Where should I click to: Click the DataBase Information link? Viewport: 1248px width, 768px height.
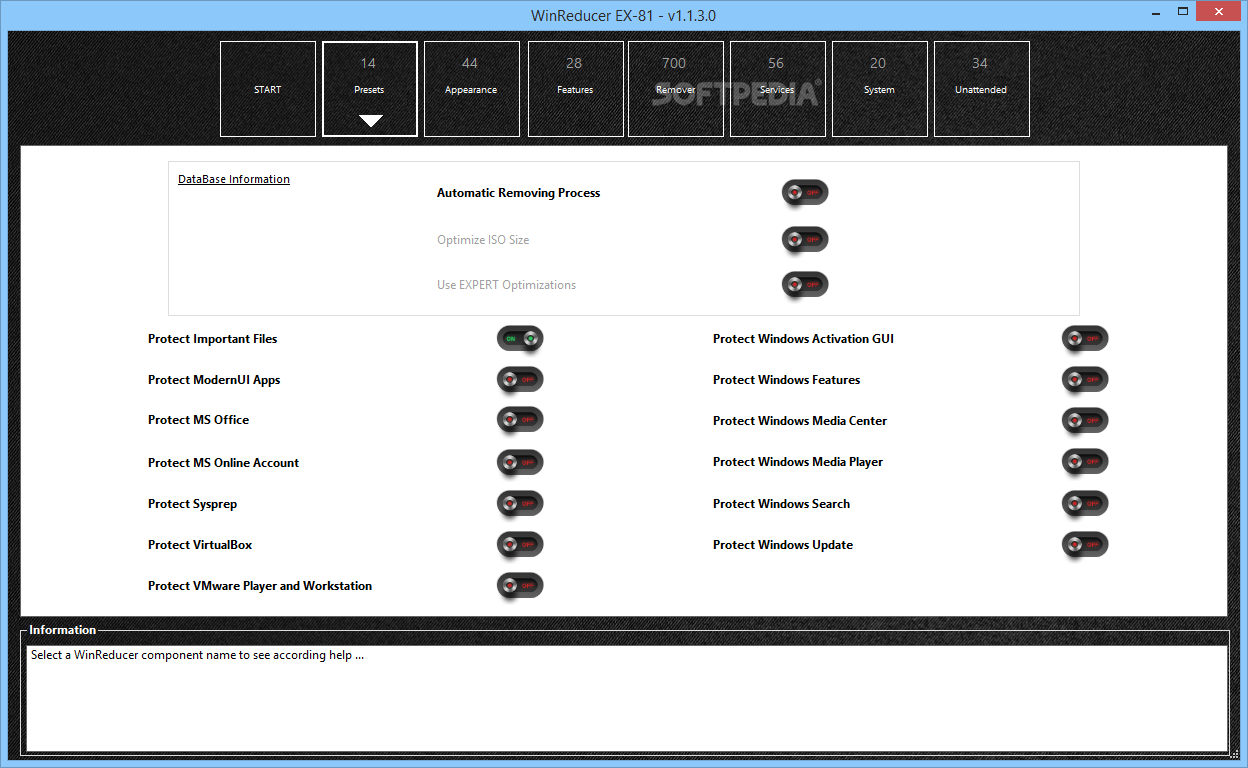pyautogui.click(x=234, y=179)
